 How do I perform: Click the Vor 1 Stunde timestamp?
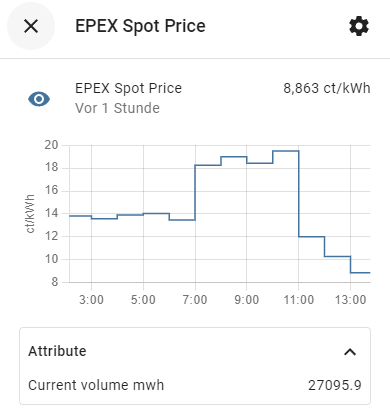[x=117, y=108]
